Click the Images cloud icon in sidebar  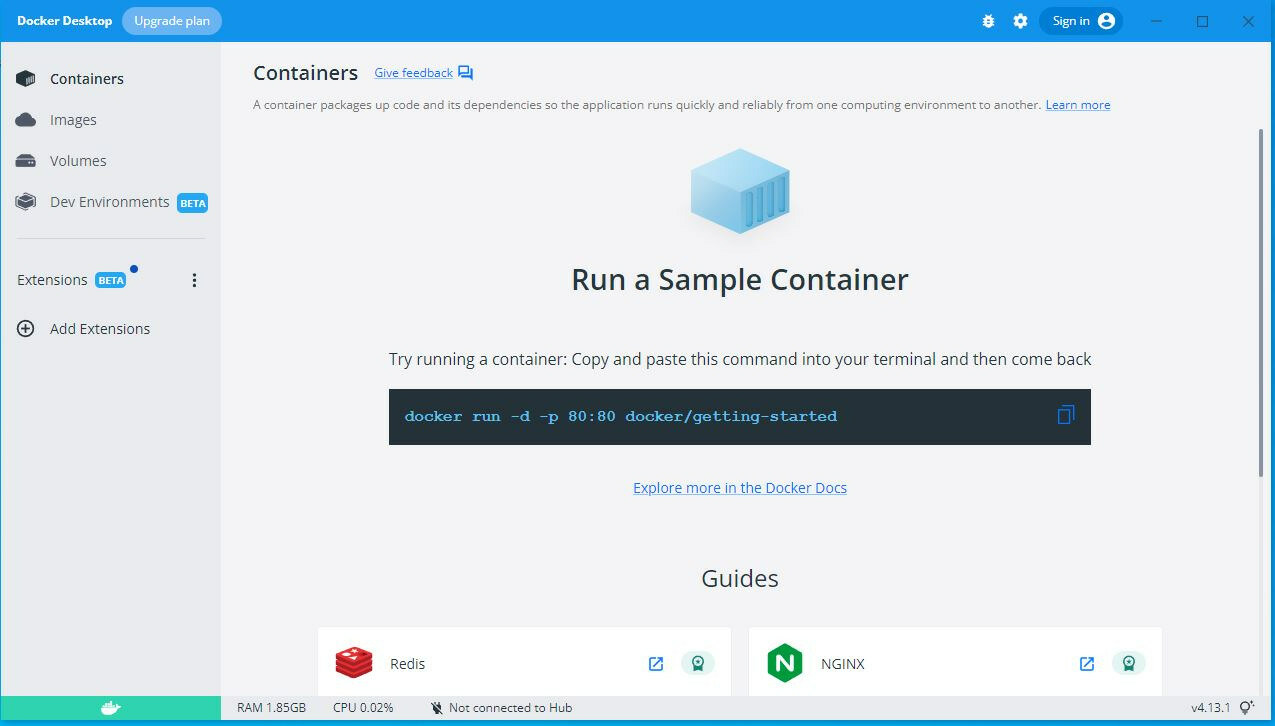(26, 120)
